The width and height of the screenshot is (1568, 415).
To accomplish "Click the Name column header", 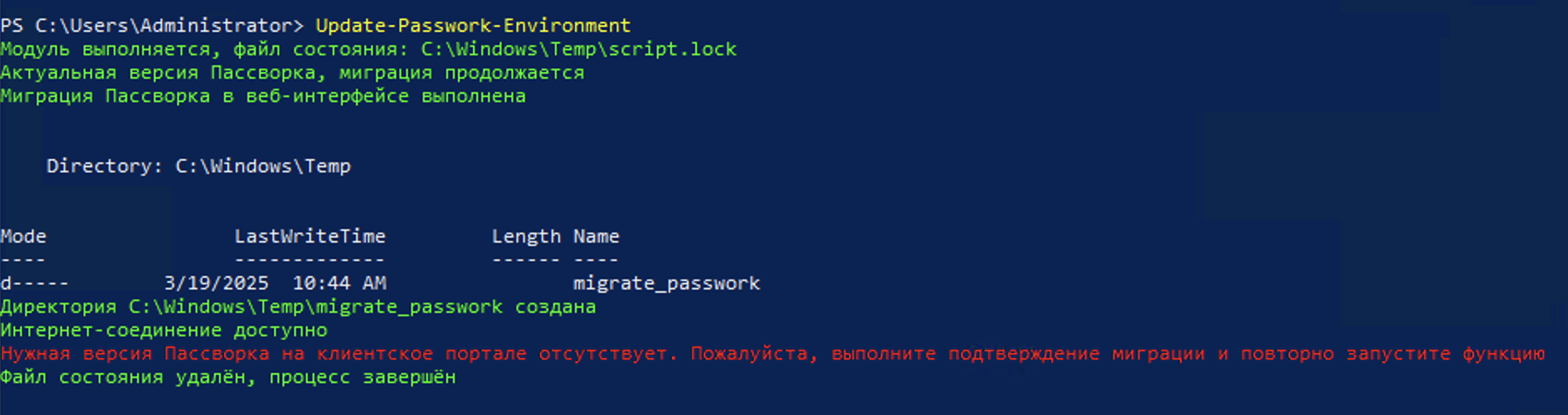I will pyautogui.click(x=596, y=237).
